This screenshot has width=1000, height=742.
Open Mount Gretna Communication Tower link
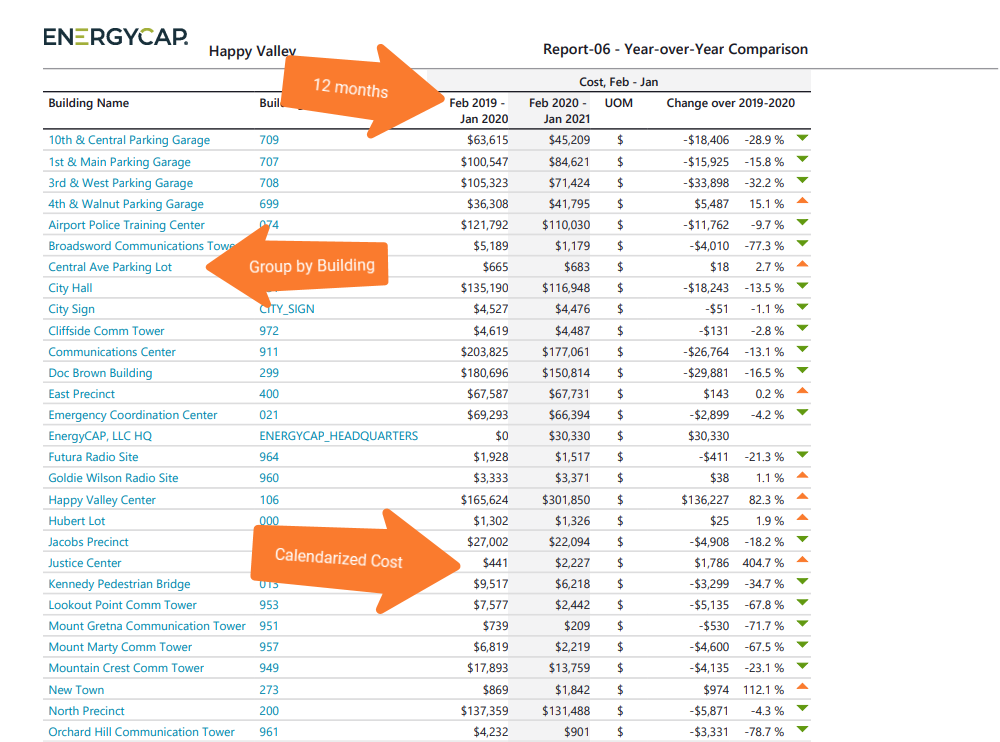tap(147, 626)
